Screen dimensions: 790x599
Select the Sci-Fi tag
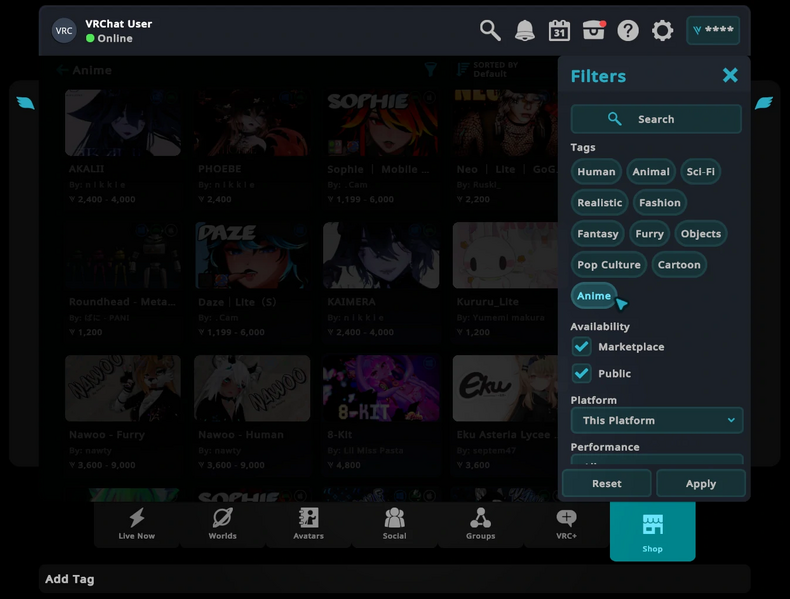700,172
